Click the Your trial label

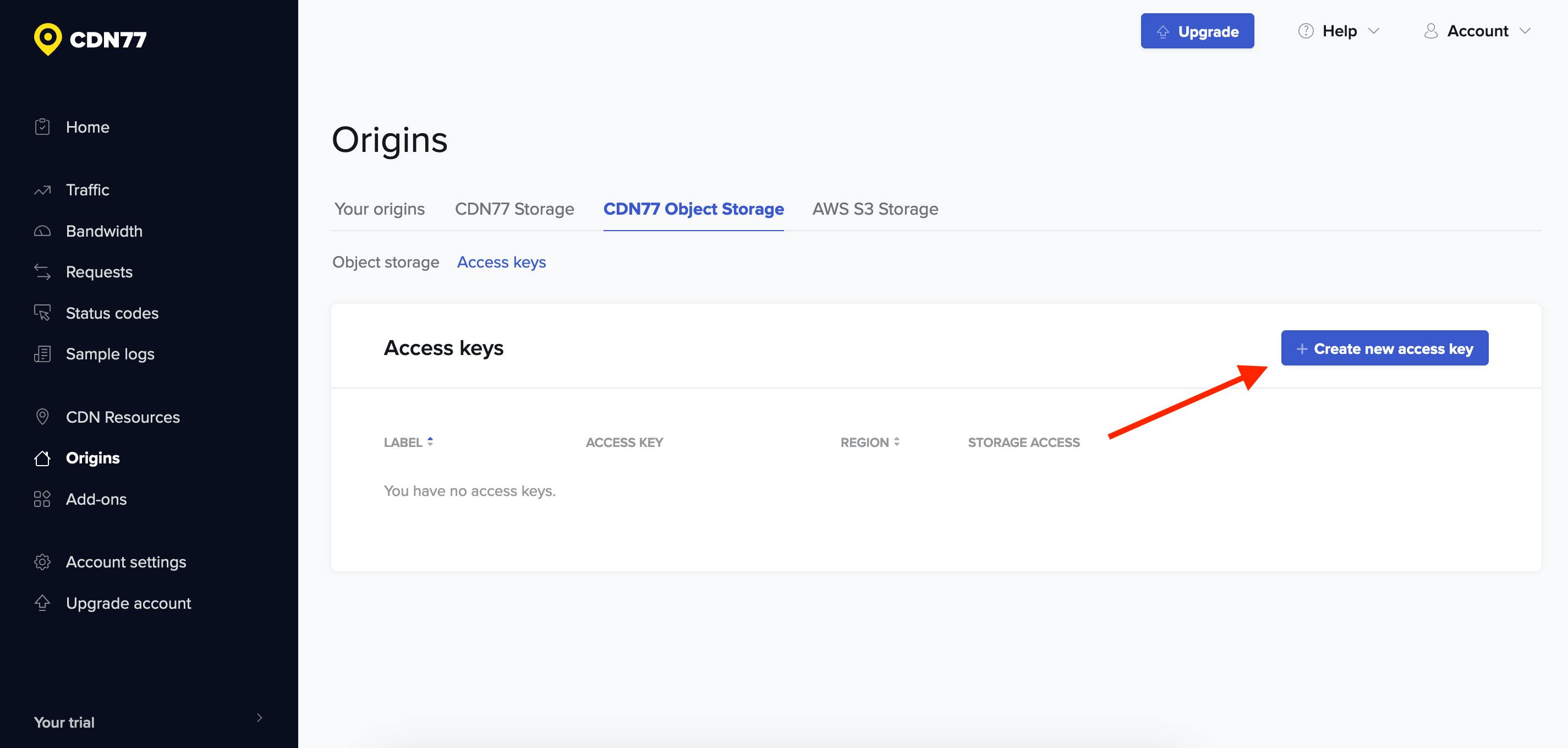[64, 723]
